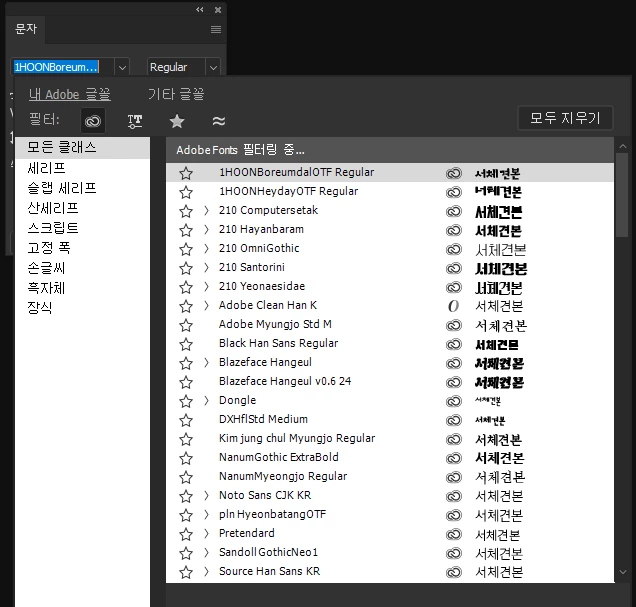
Task: Expand the 210 Hayanbaram font family
Action: (x=206, y=230)
